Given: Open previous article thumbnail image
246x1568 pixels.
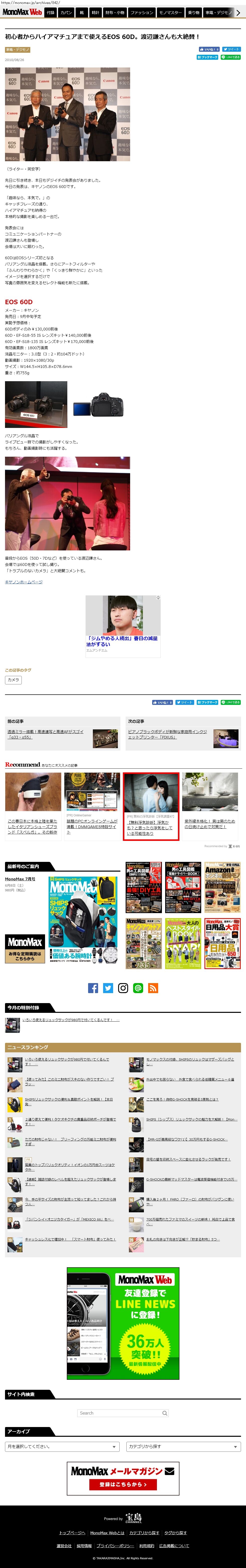Looking at the screenshot, I should 105,739.
